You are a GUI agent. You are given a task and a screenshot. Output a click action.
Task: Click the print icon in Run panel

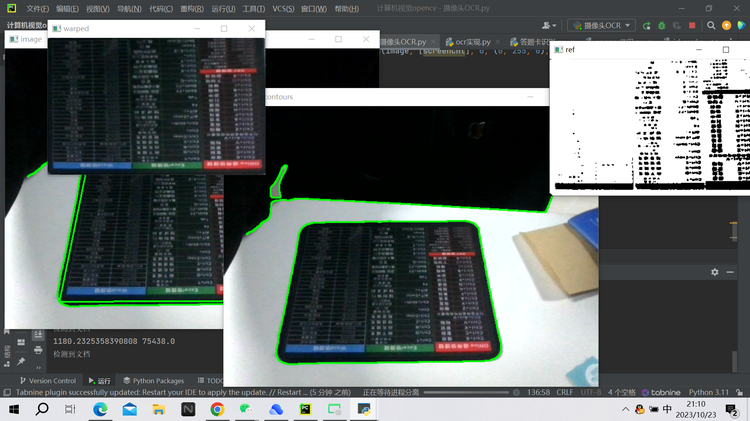point(38,350)
